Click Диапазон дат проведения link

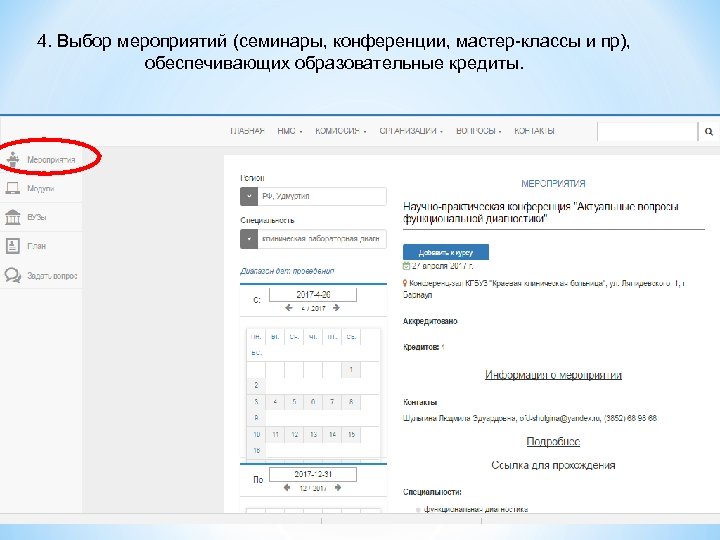click(x=287, y=271)
